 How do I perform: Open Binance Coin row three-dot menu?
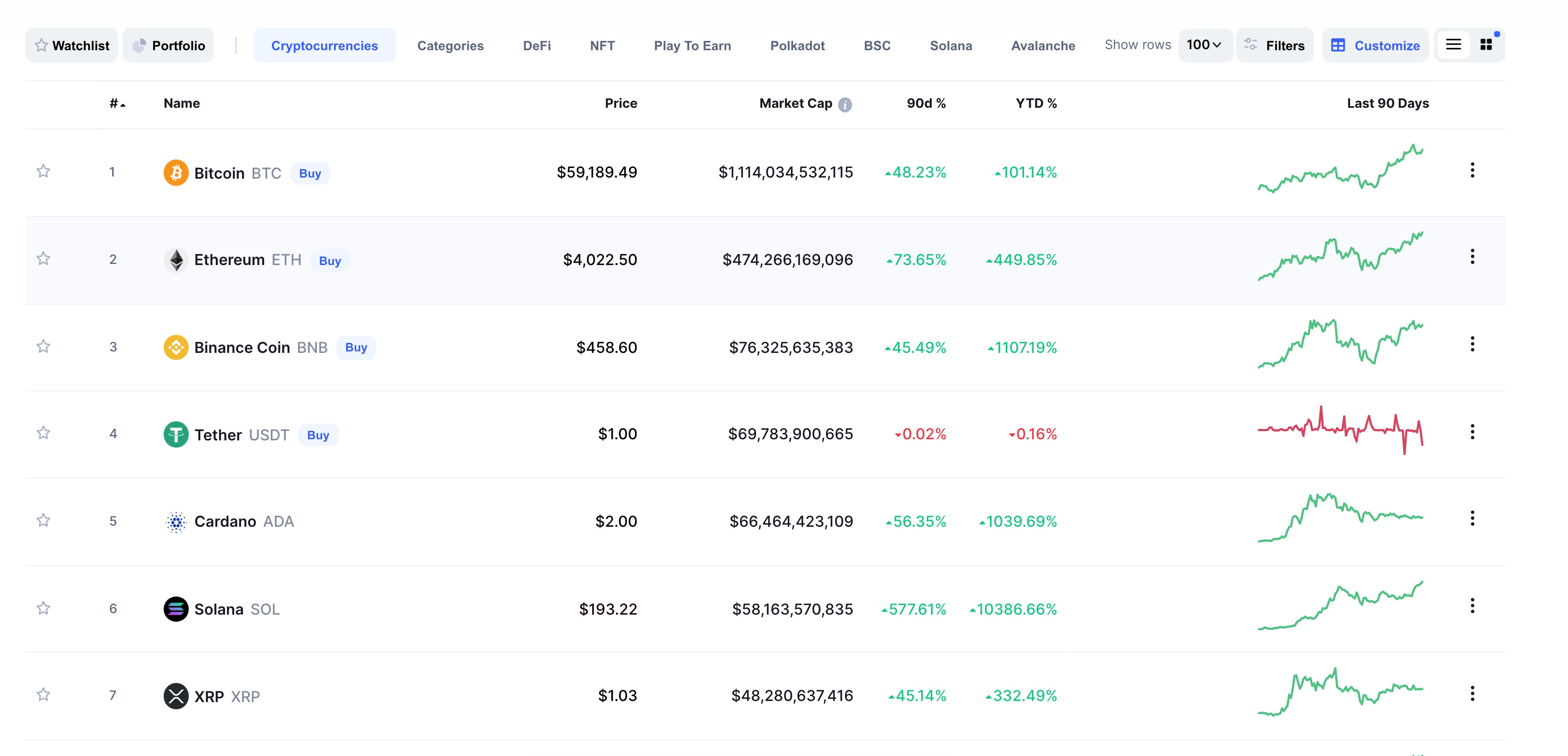pyautogui.click(x=1472, y=344)
